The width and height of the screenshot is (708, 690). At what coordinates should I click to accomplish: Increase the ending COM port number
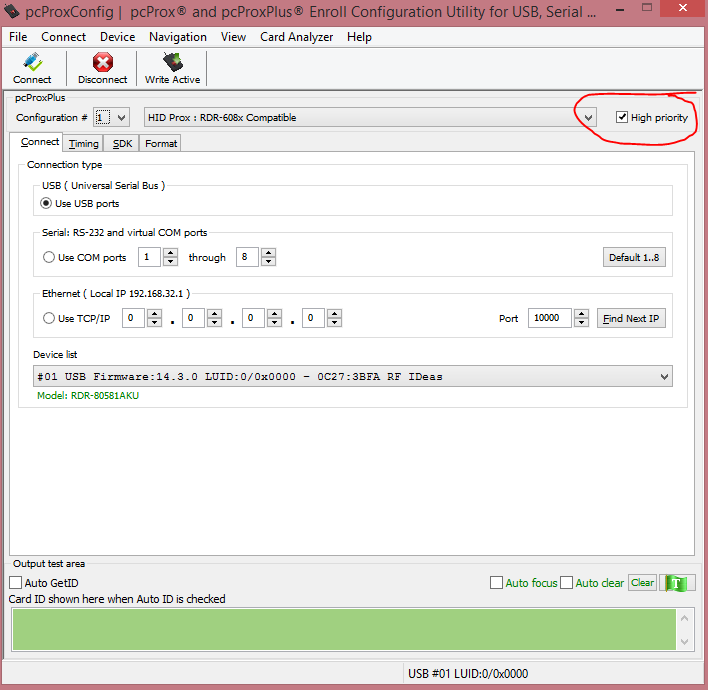click(268, 253)
